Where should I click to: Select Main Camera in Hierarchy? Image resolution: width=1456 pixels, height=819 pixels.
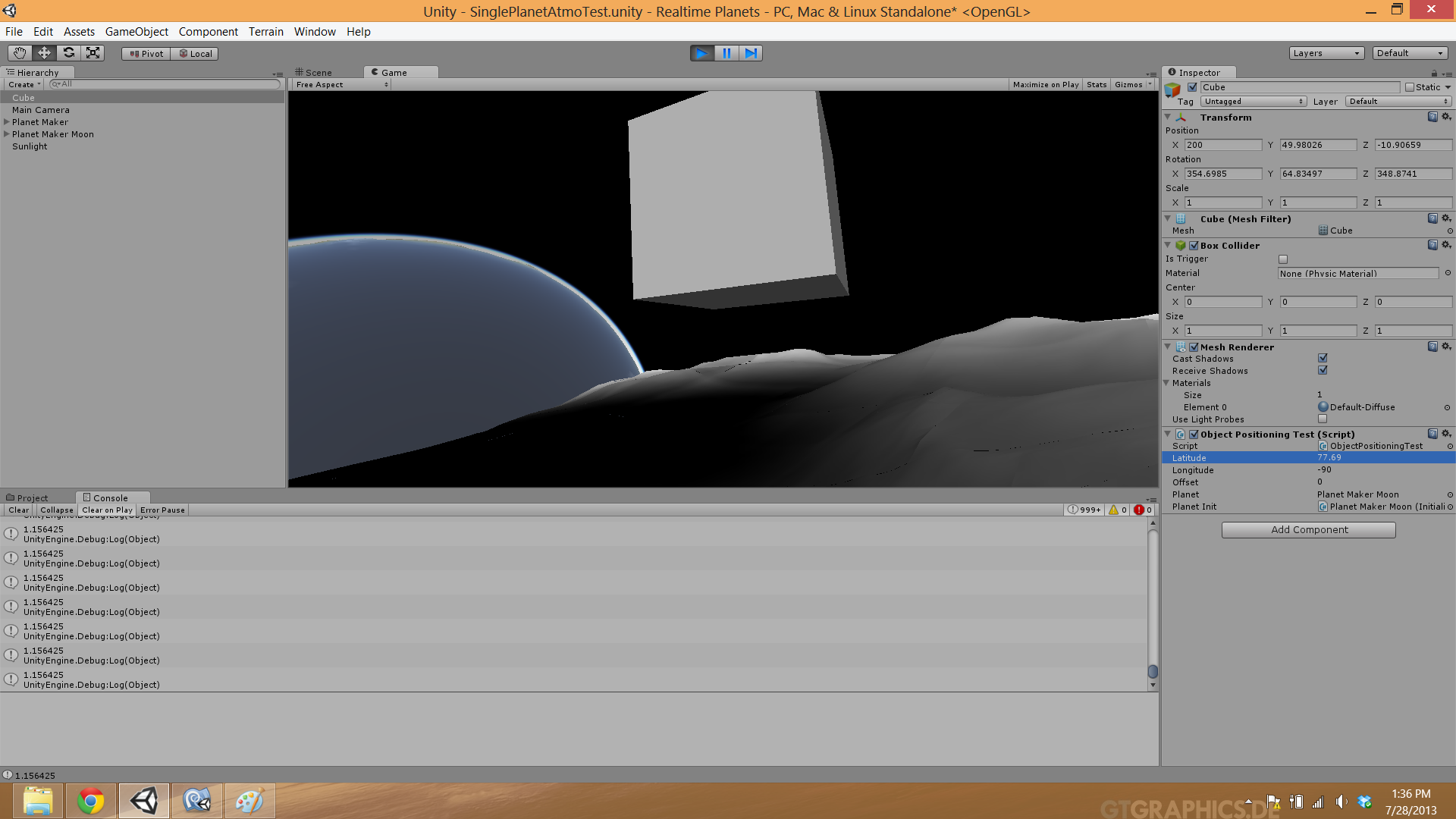point(41,110)
